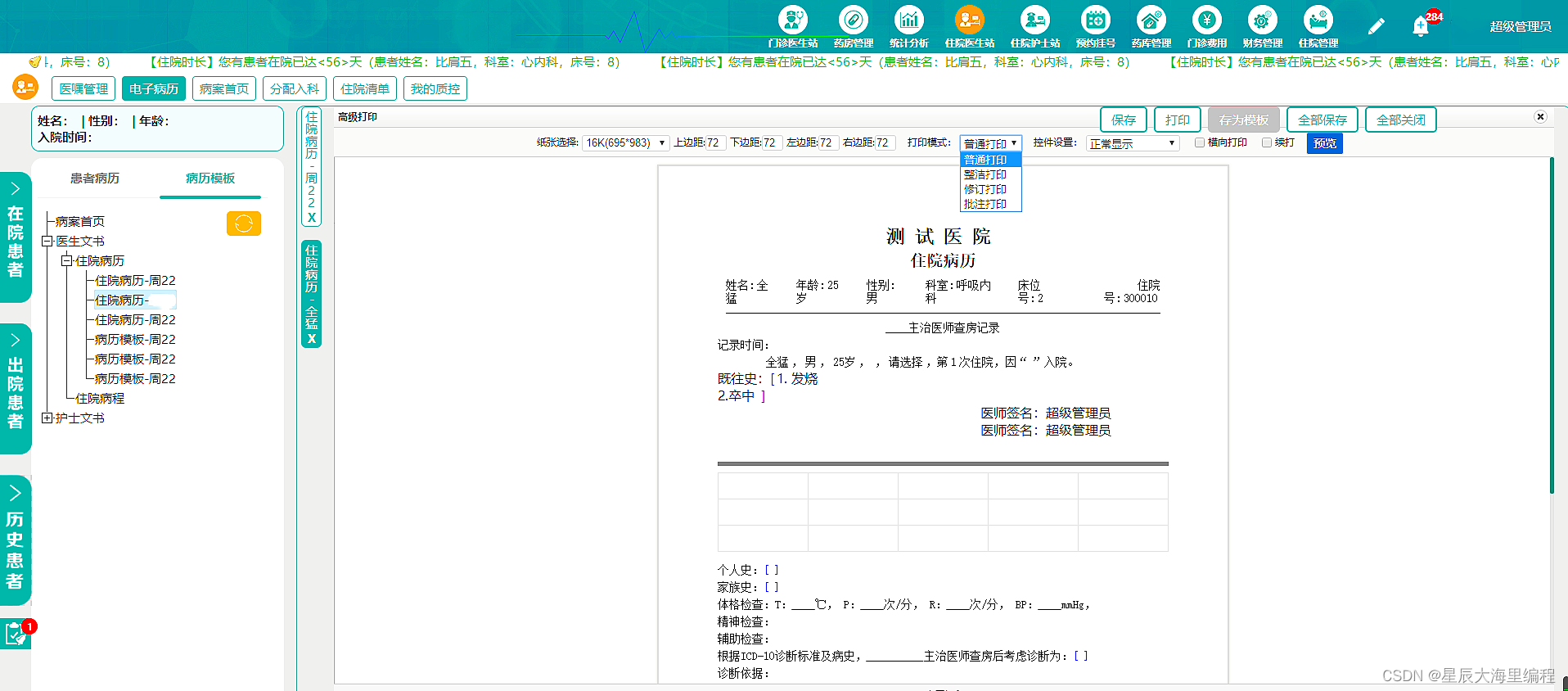Open the 医嘱管理 tab

[x=83, y=88]
